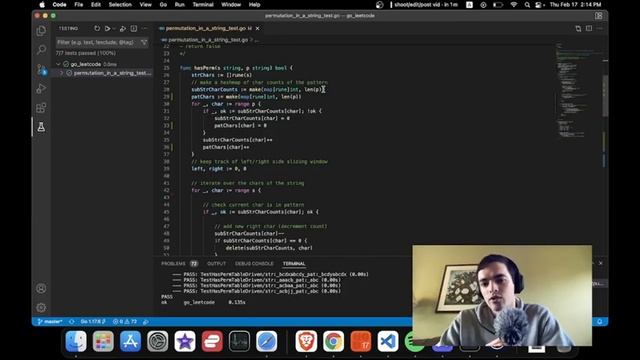
Task: Close the permutation_in_a_string_test.go tab
Action: click(x=258, y=29)
